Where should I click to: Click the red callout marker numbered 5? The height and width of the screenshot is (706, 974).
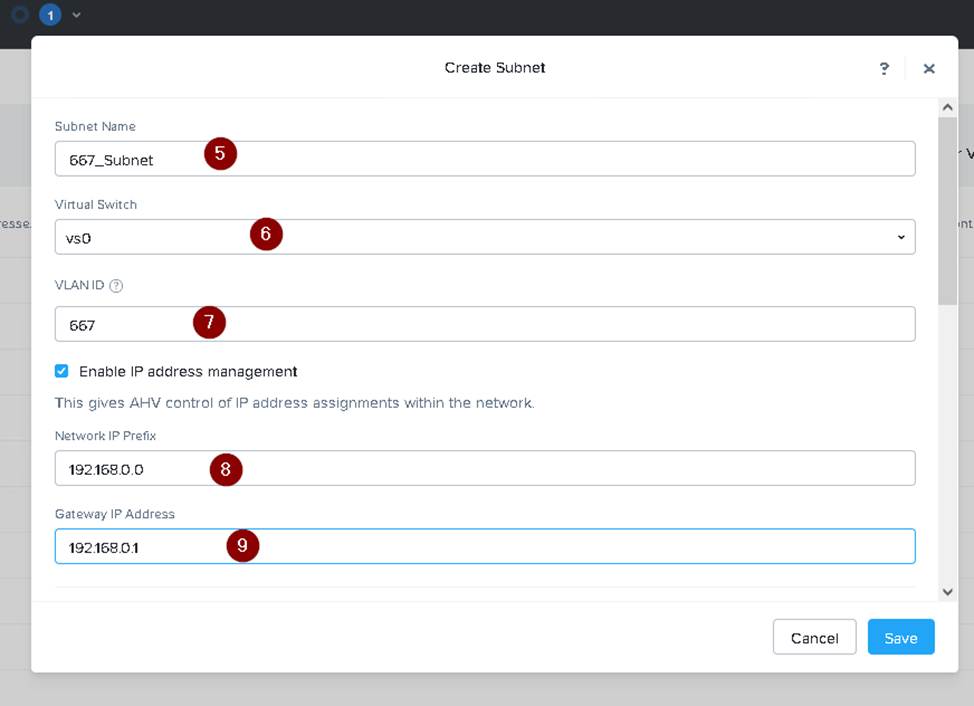[x=220, y=154]
